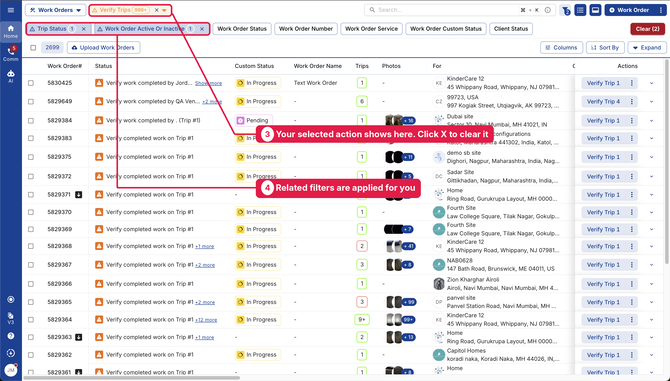Open the help question mark icon

pyautogui.click(x=11, y=336)
